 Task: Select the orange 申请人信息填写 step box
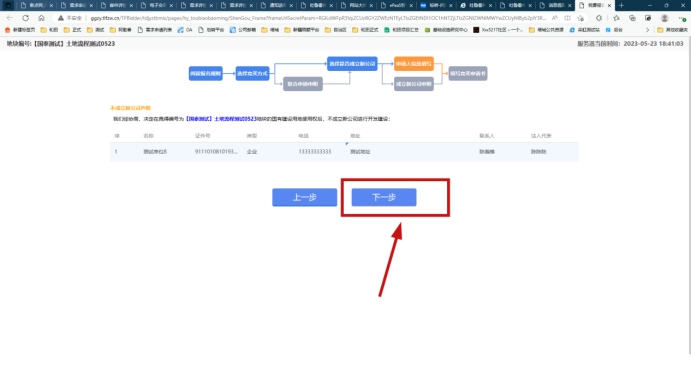pos(413,64)
